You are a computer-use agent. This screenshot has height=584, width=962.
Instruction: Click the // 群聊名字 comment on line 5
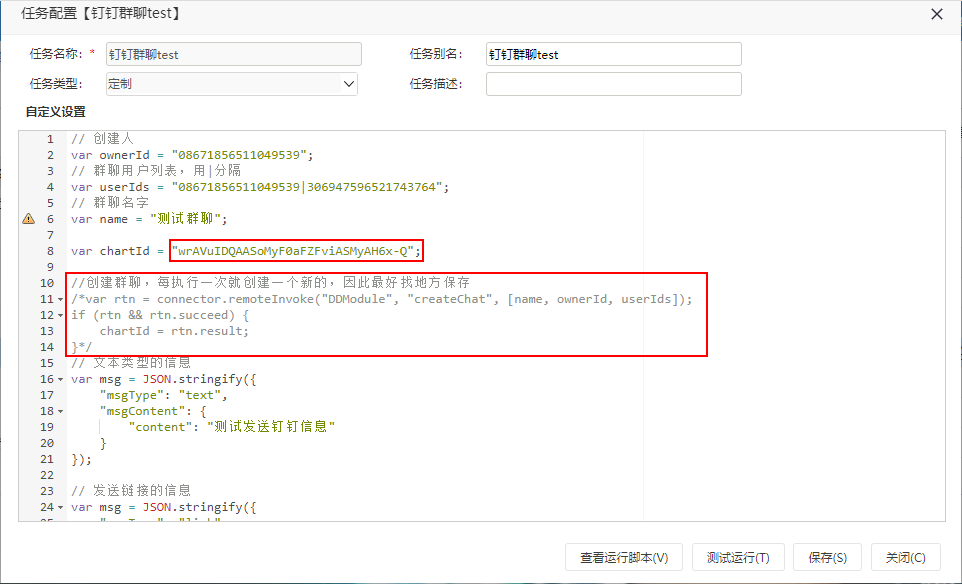(x=110, y=203)
